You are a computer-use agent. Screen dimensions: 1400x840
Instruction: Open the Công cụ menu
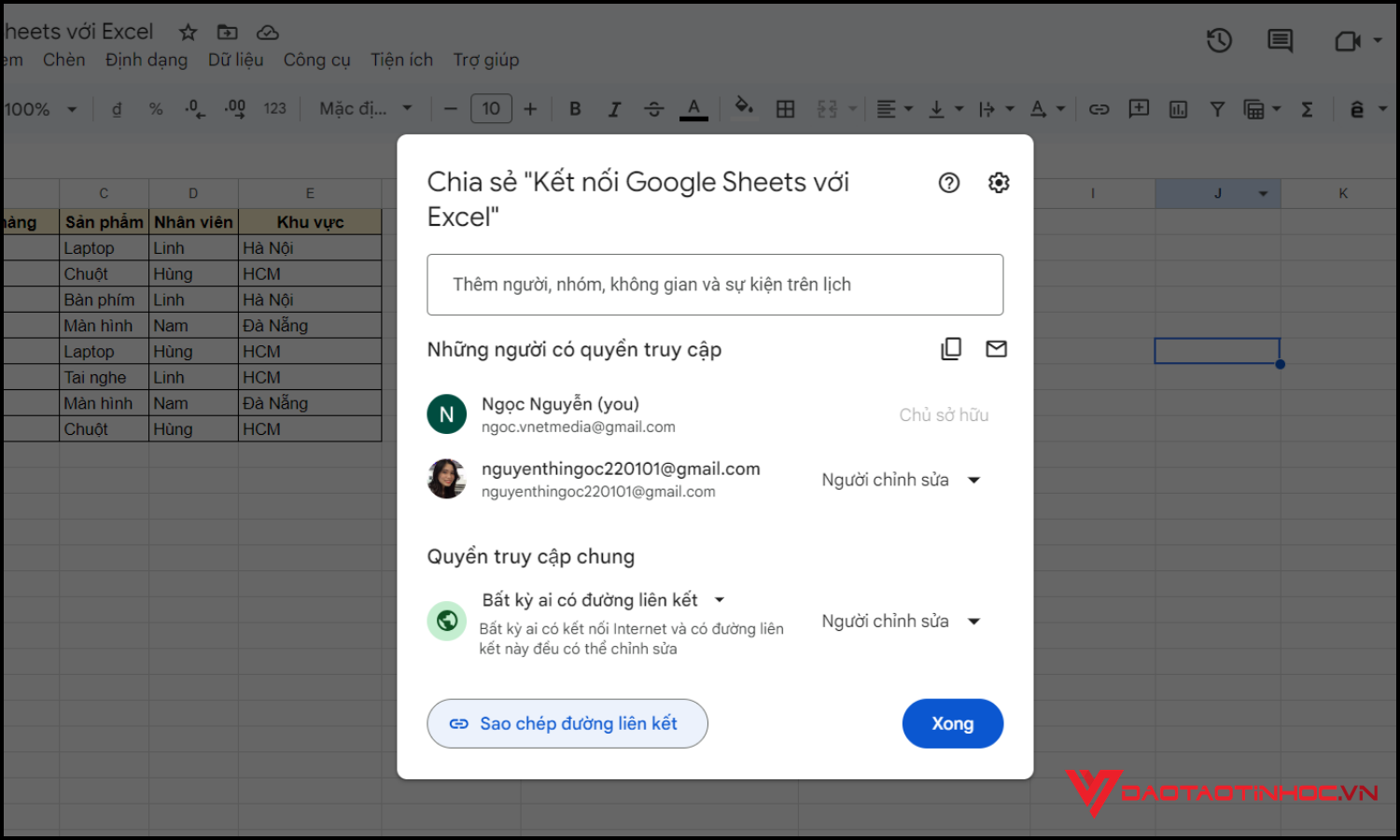pyautogui.click(x=316, y=59)
